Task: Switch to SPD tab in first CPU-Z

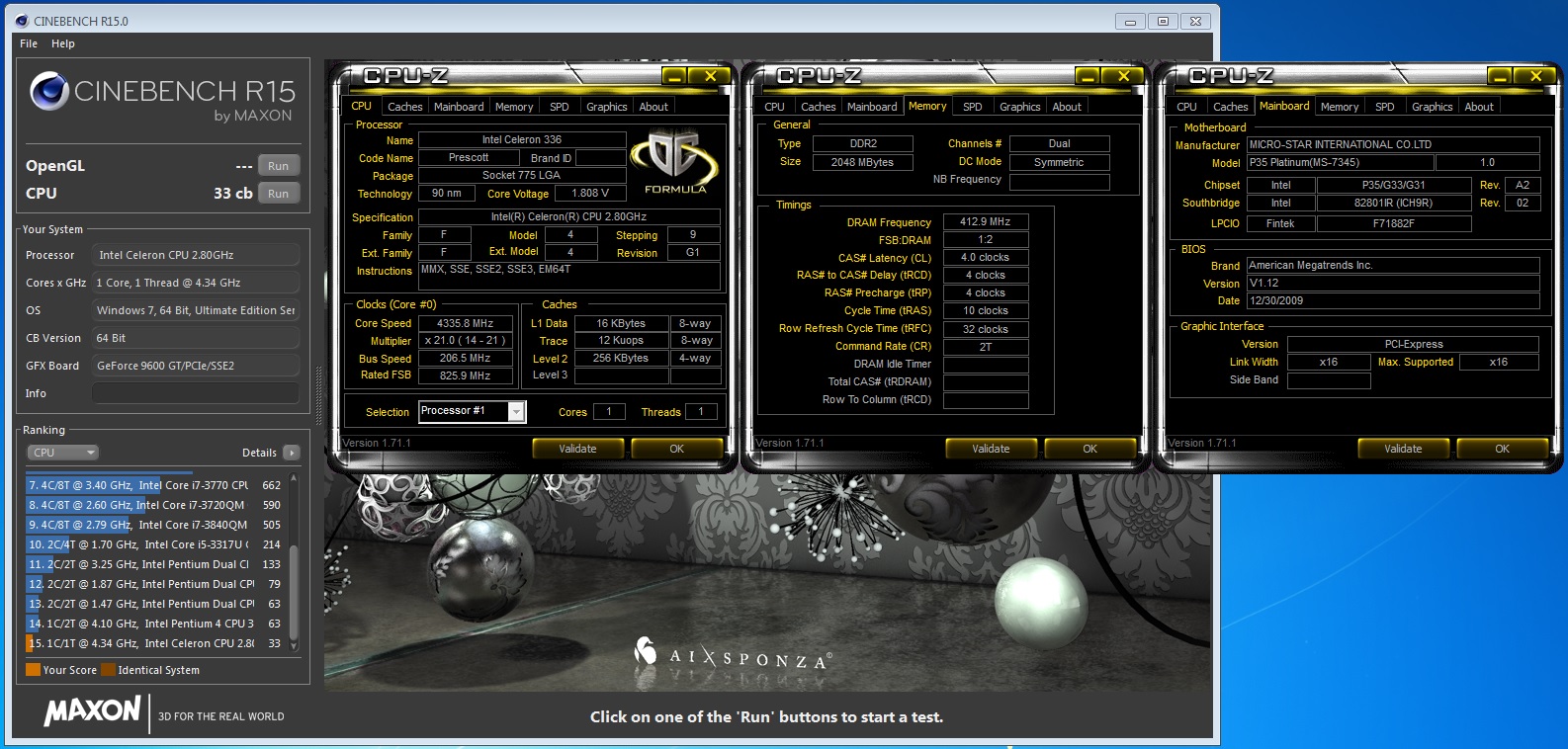Action: (560, 107)
